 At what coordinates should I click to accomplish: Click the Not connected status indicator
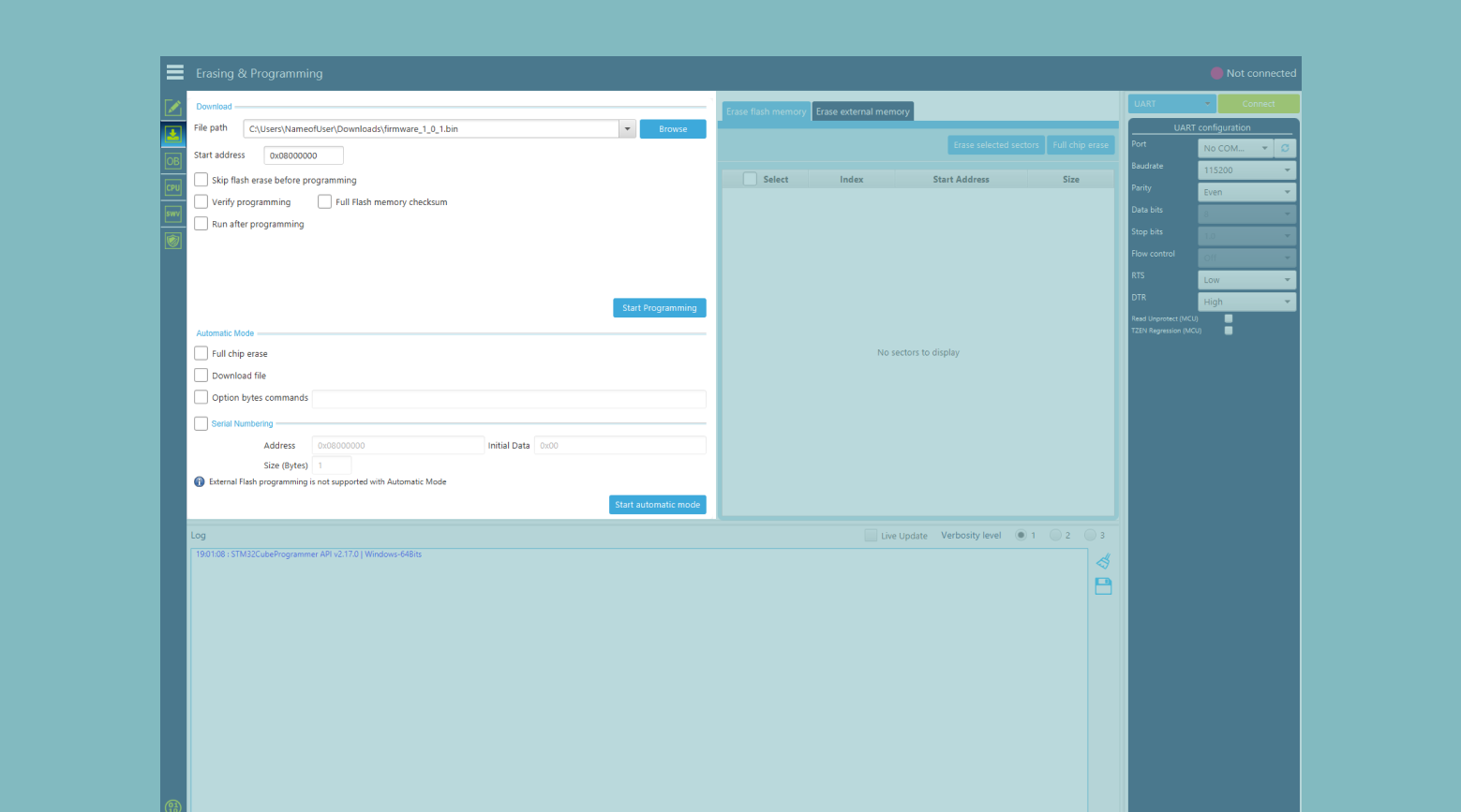1253,73
